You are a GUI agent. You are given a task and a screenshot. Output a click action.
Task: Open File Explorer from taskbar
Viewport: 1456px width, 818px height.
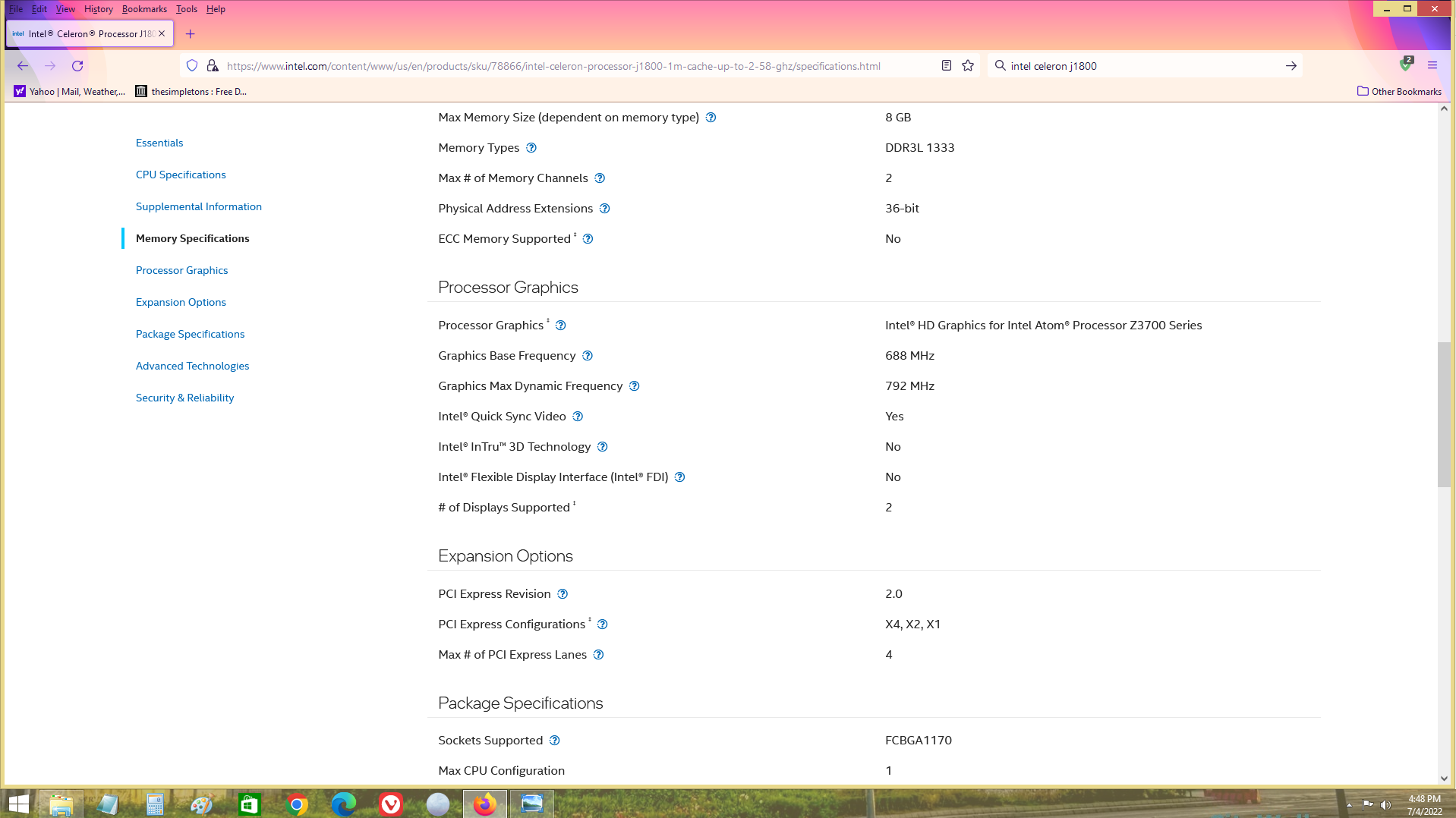[x=61, y=804]
